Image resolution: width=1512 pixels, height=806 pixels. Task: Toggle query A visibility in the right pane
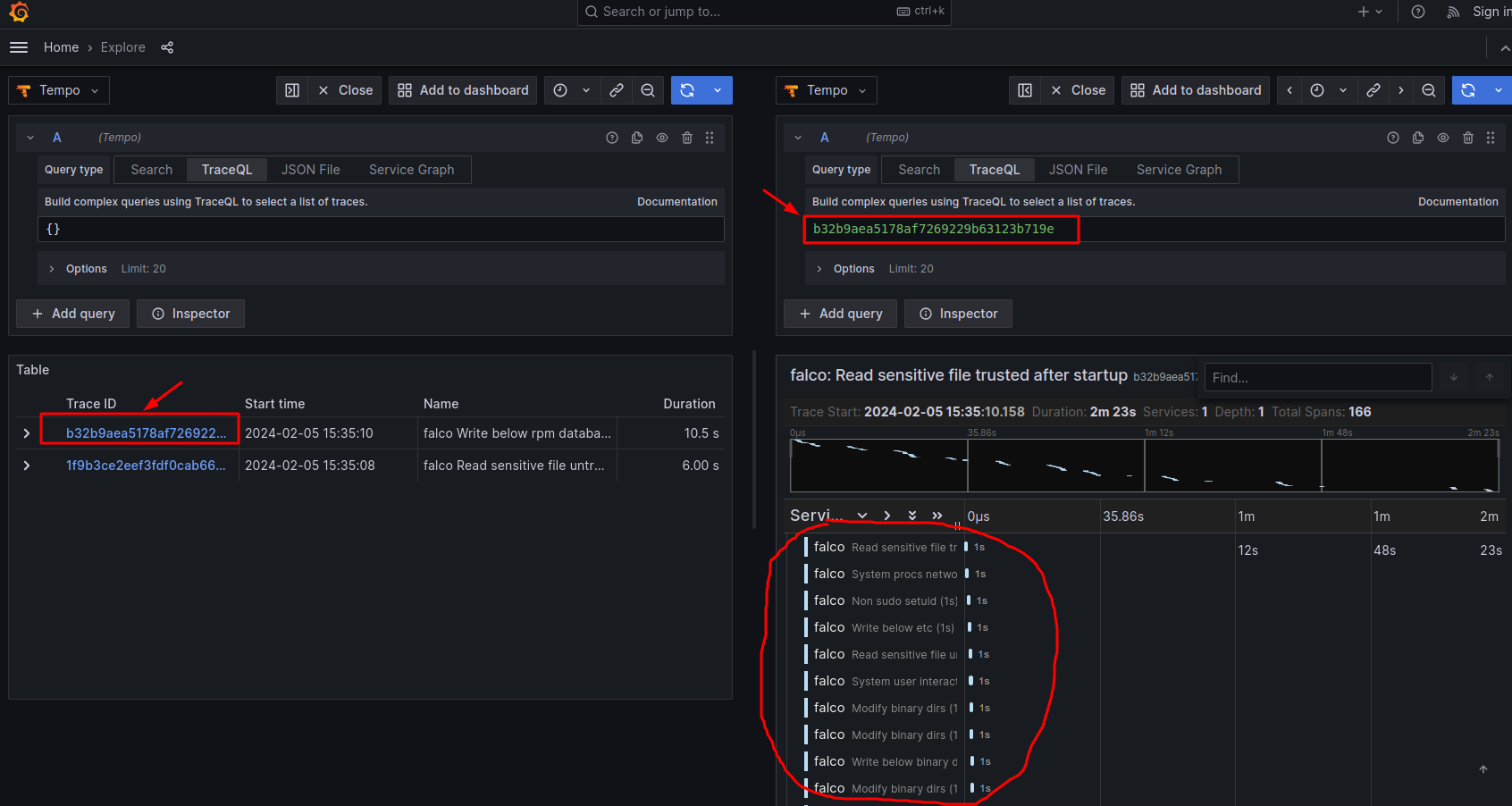(x=1443, y=138)
